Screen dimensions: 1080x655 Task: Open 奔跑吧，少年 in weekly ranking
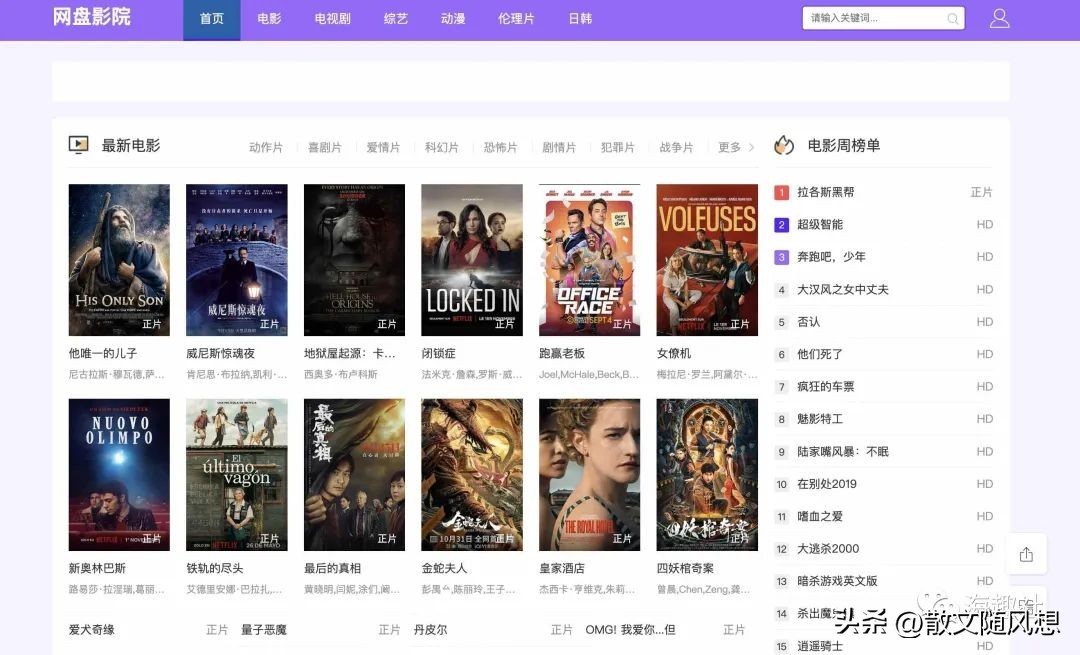[831, 257]
